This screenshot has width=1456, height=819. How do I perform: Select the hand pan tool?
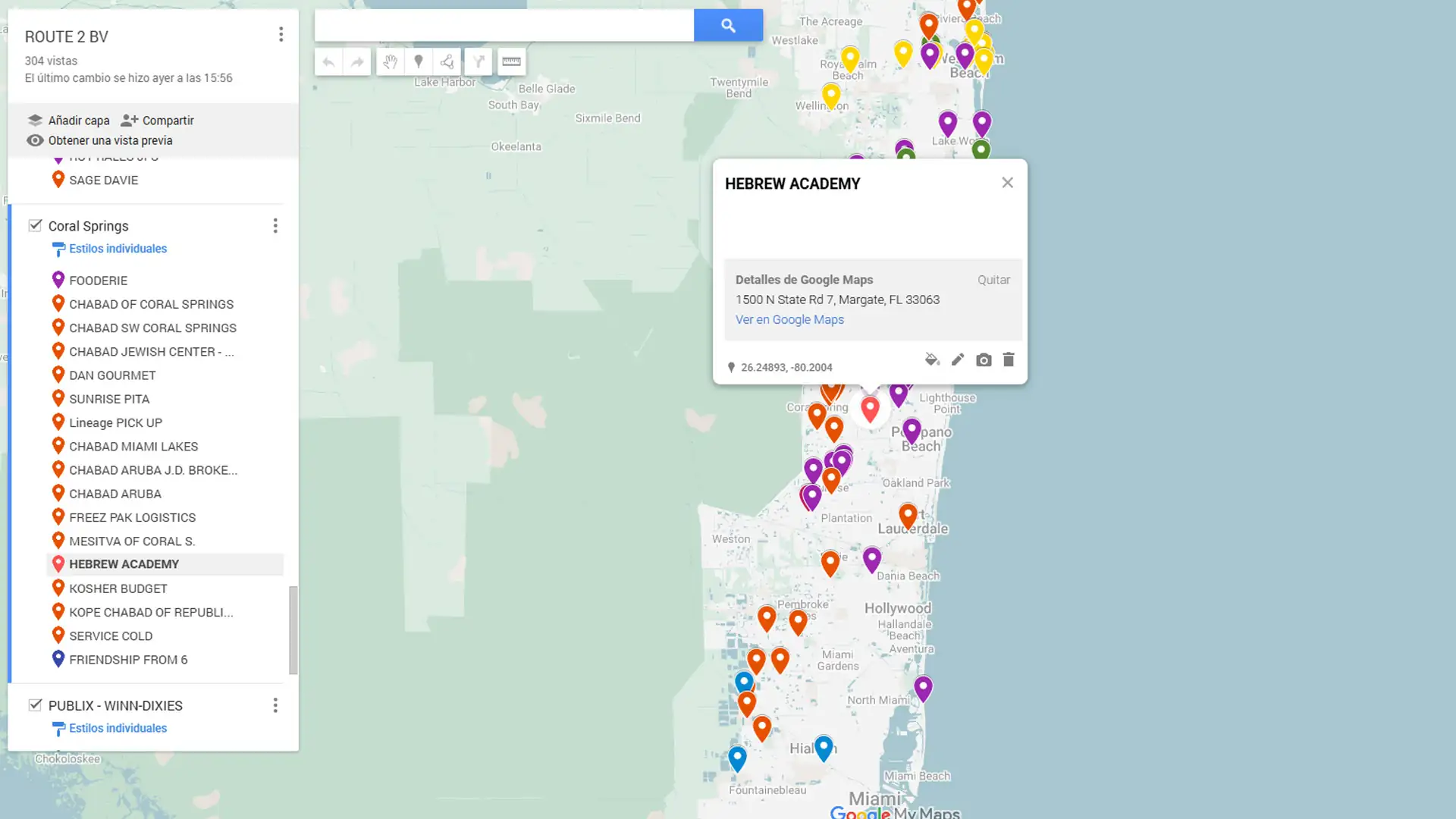(x=391, y=61)
